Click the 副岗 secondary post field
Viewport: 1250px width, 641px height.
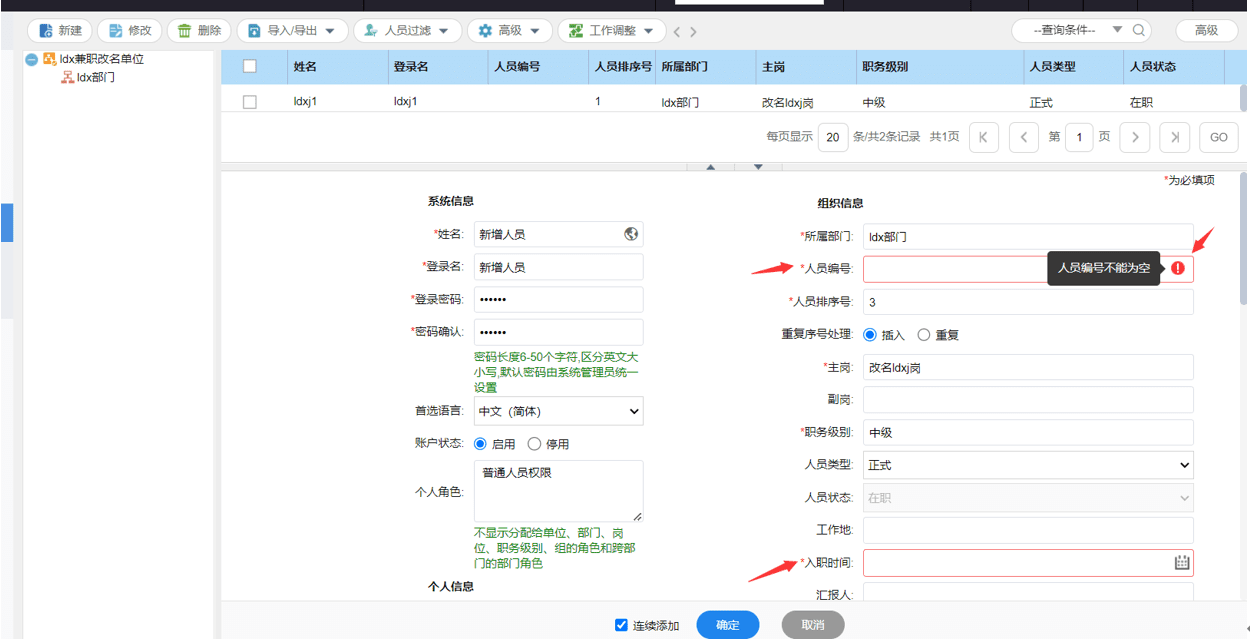point(1028,400)
